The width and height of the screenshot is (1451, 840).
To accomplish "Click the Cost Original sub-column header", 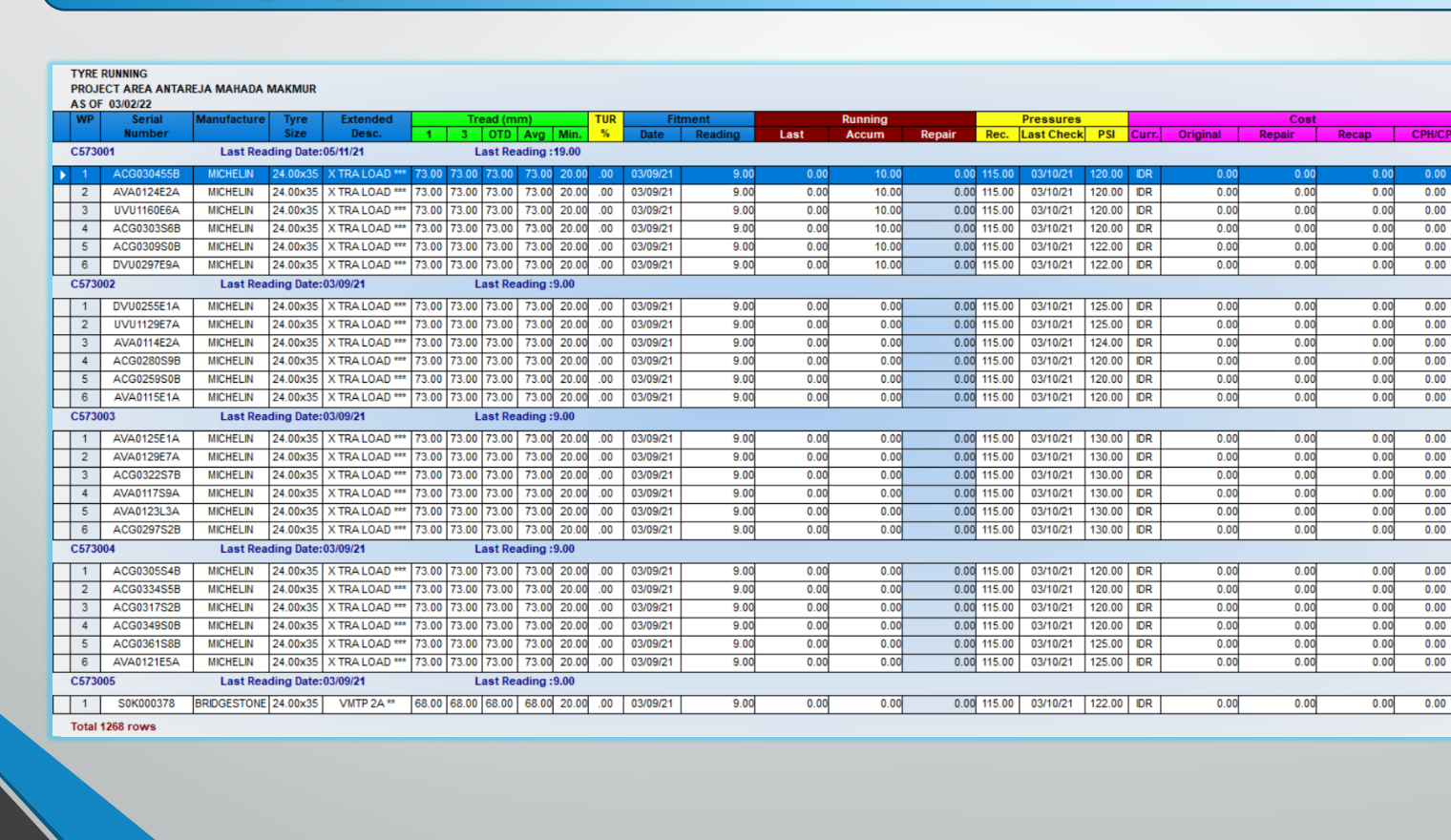I will [x=1199, y=135].
